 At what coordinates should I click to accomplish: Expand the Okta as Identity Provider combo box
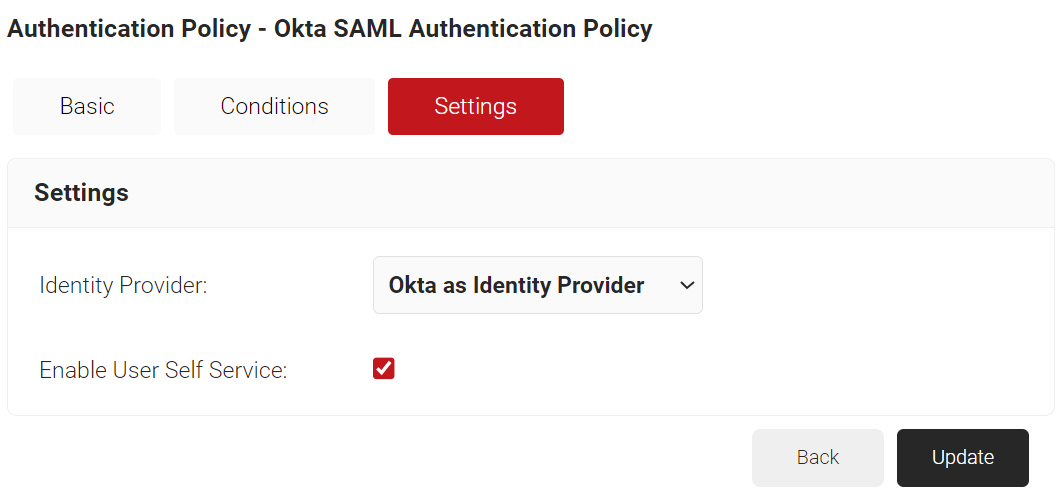[x=538, y=285]
